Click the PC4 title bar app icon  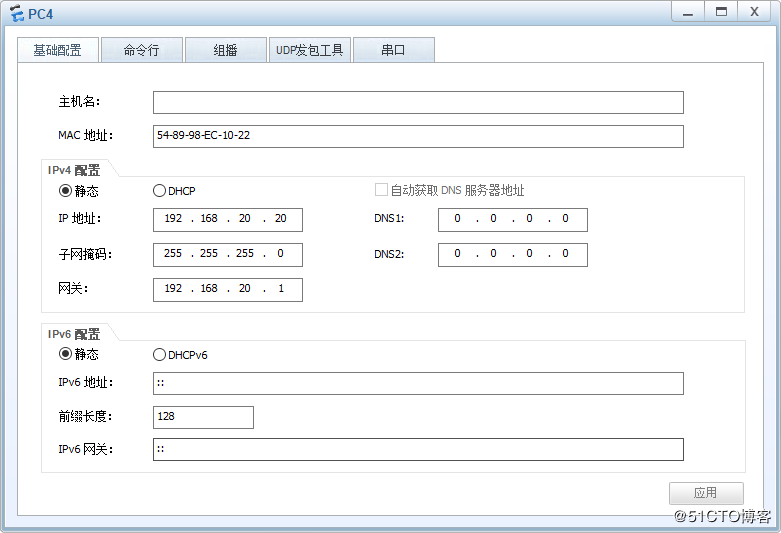tap(16, 13)
